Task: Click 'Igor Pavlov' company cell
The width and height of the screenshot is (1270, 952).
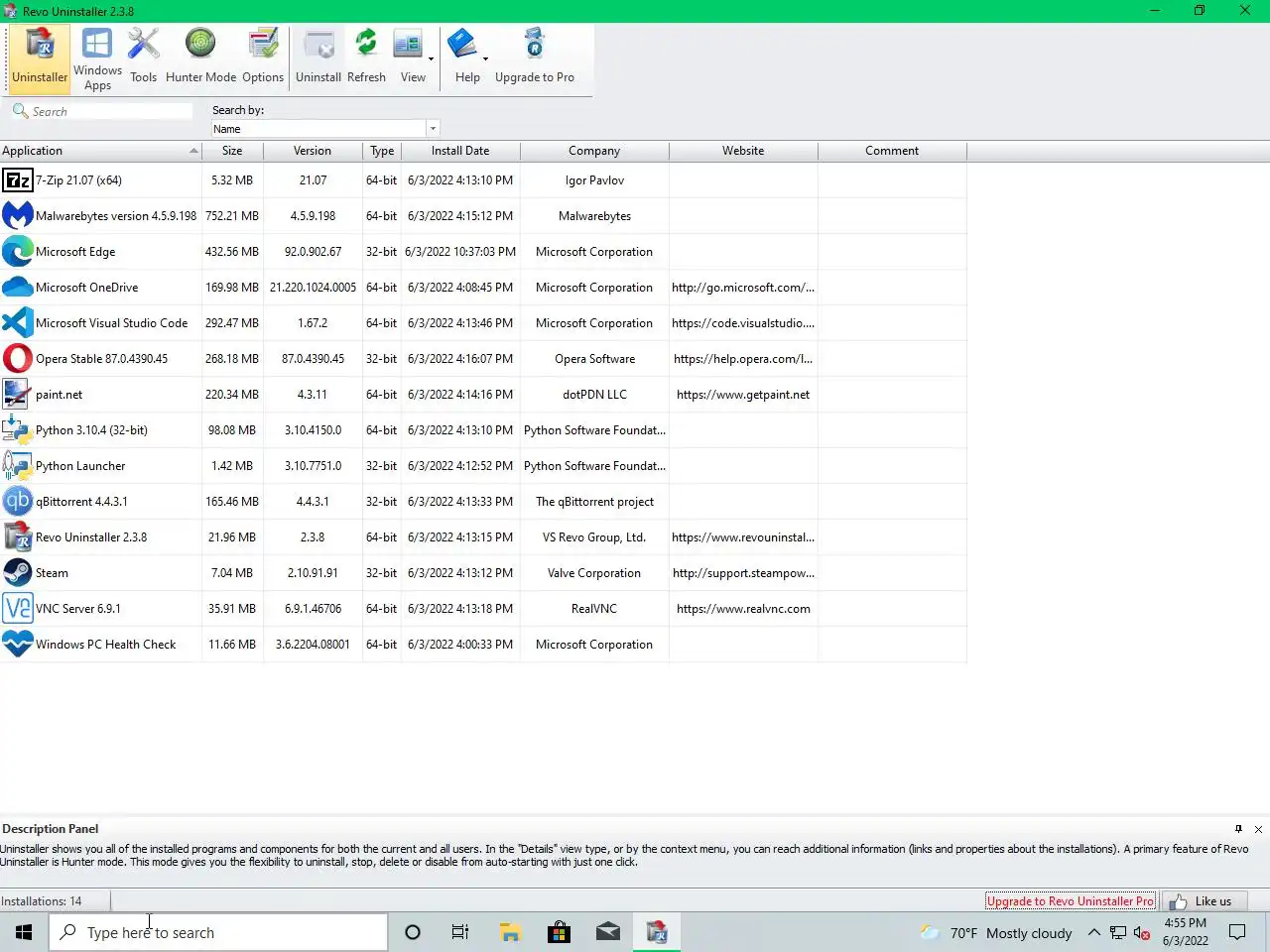Action: [x=594, y=180]
